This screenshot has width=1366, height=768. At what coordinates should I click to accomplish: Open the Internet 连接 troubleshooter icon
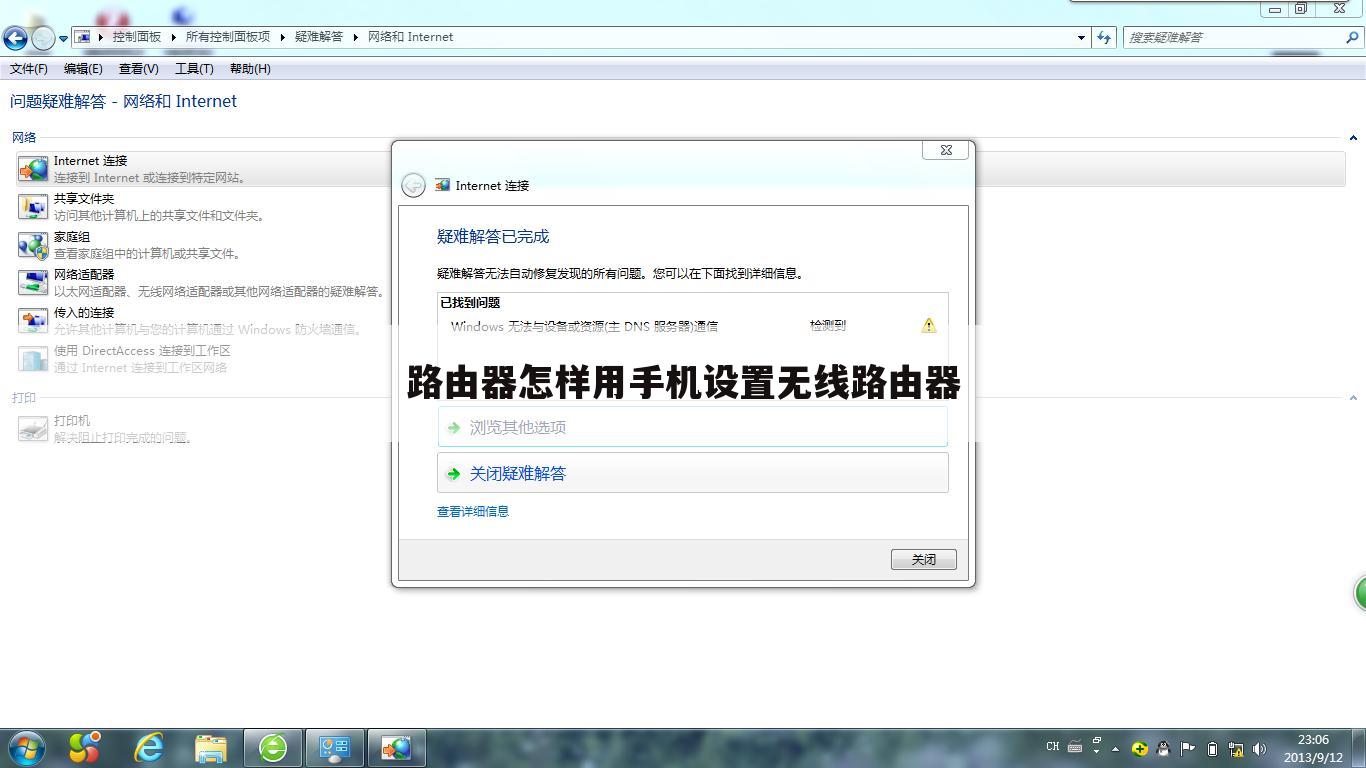click(31, 168)
